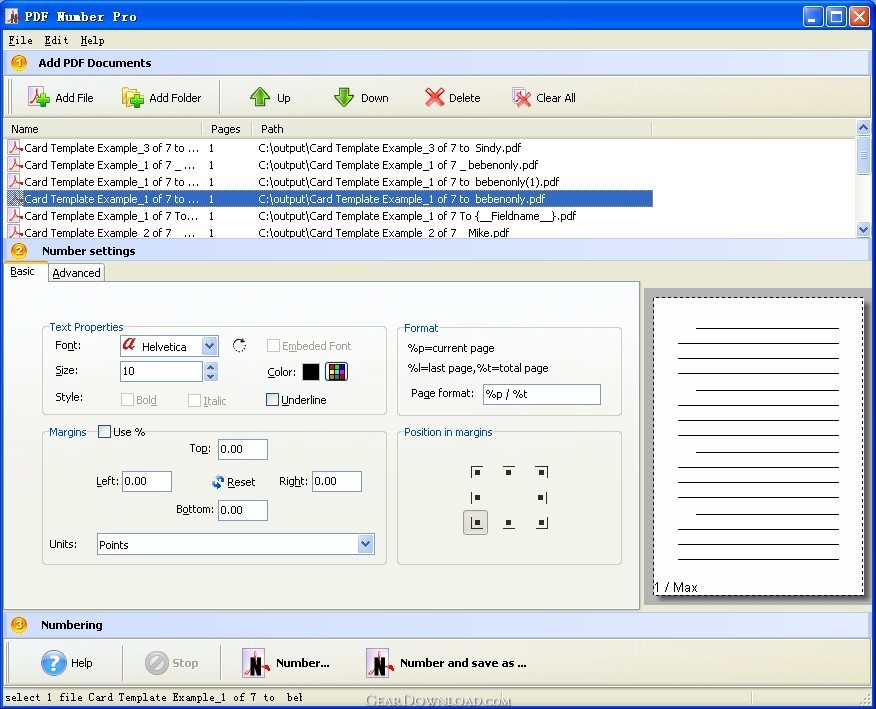Delete the selected PDF document
This screenshot has width=876, height=709.
coord(452,97)
